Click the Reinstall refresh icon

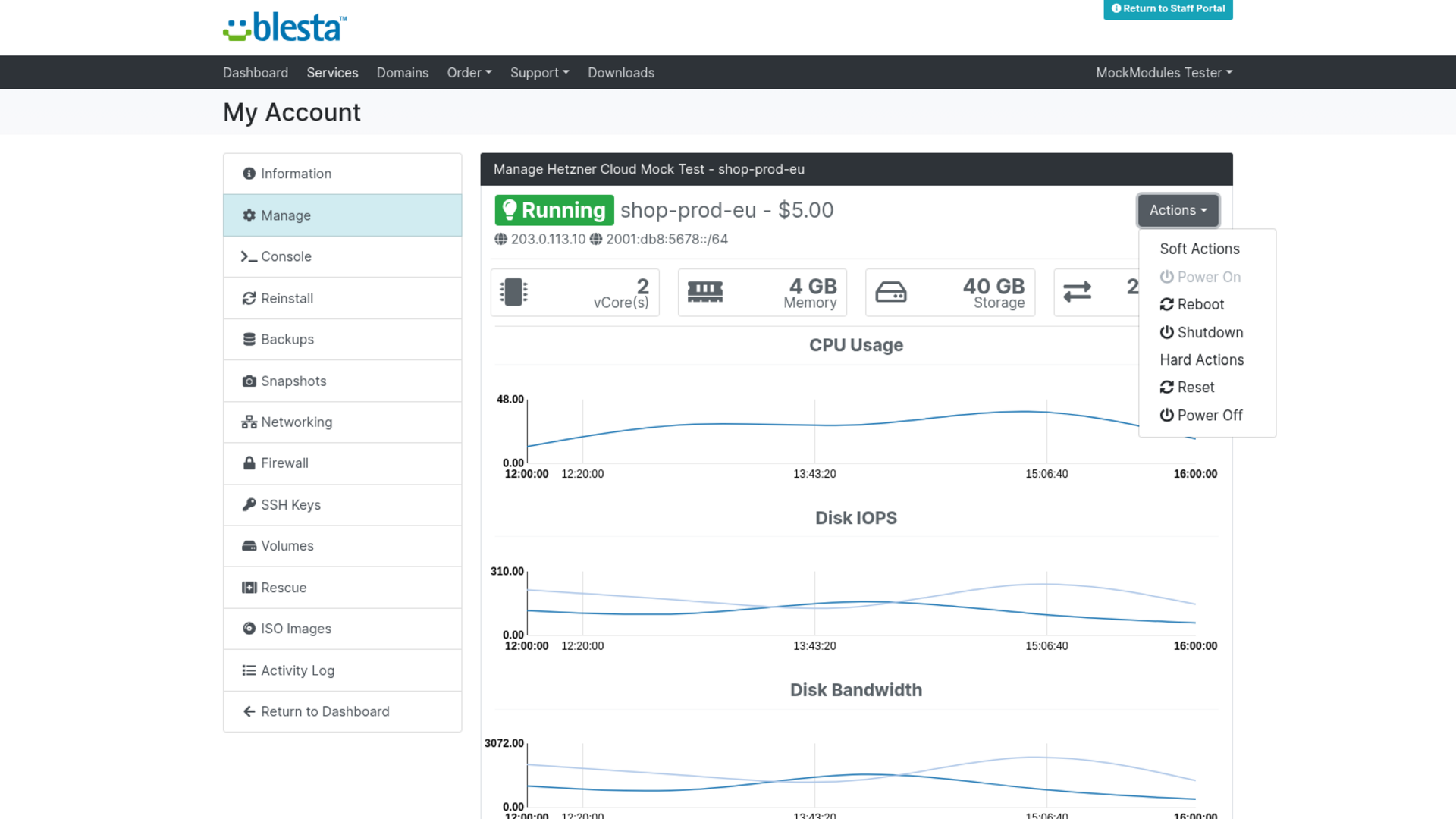(x=249, y=298)
